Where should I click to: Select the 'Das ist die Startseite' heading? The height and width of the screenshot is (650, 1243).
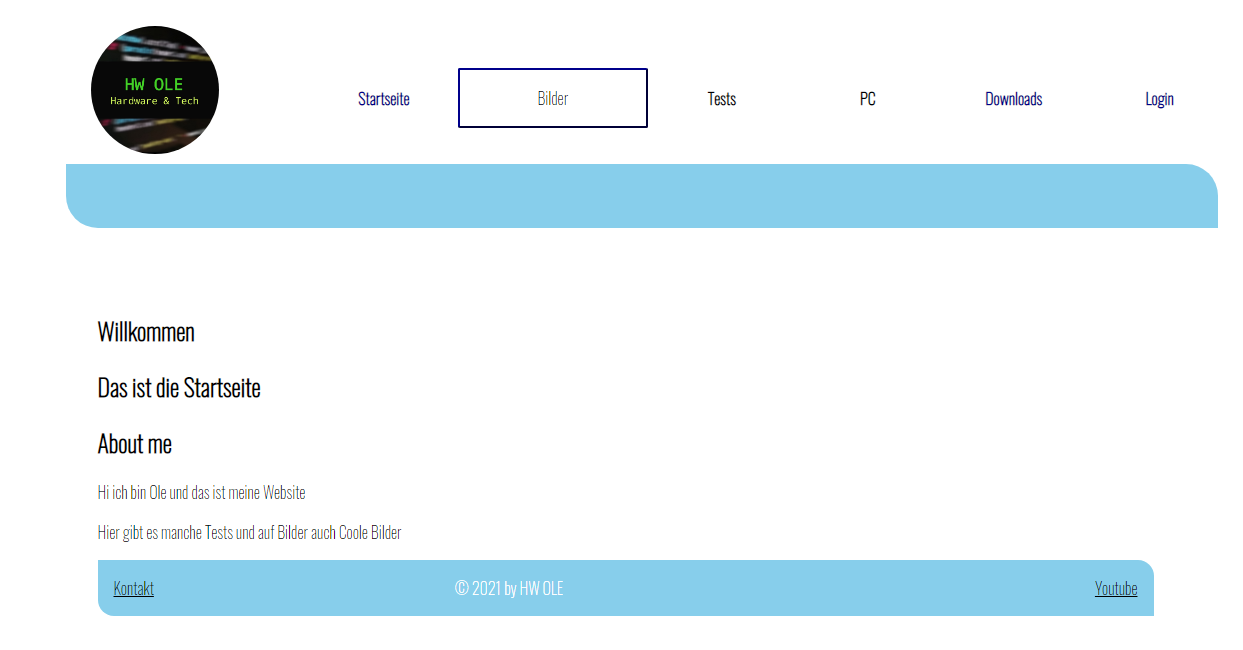pos(179,388)
